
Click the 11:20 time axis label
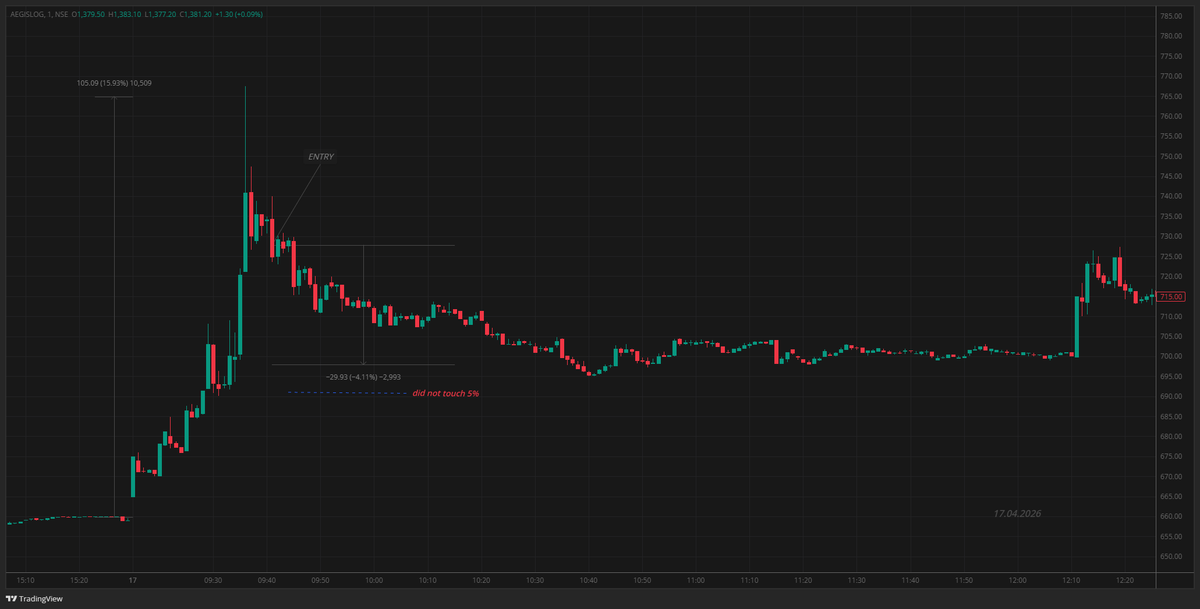[803, 580]
